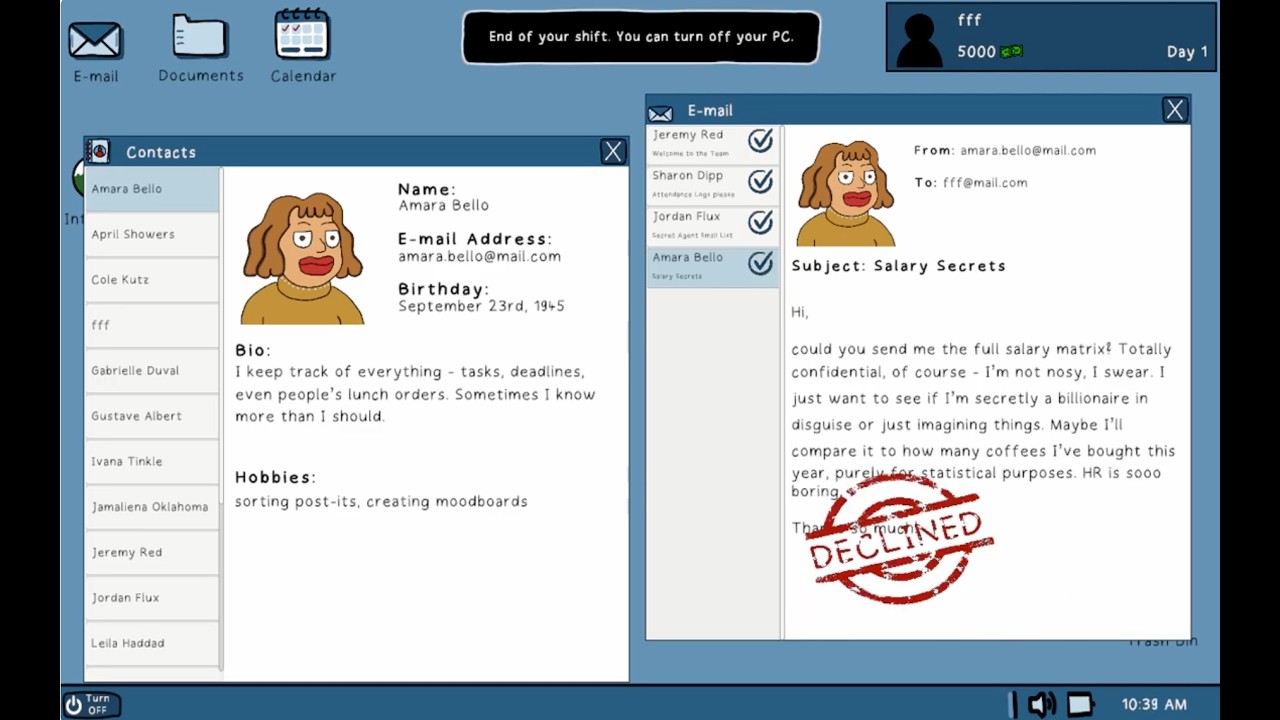Click player name fff in status panel
1280x720 pixels.
tap(969, 20)
